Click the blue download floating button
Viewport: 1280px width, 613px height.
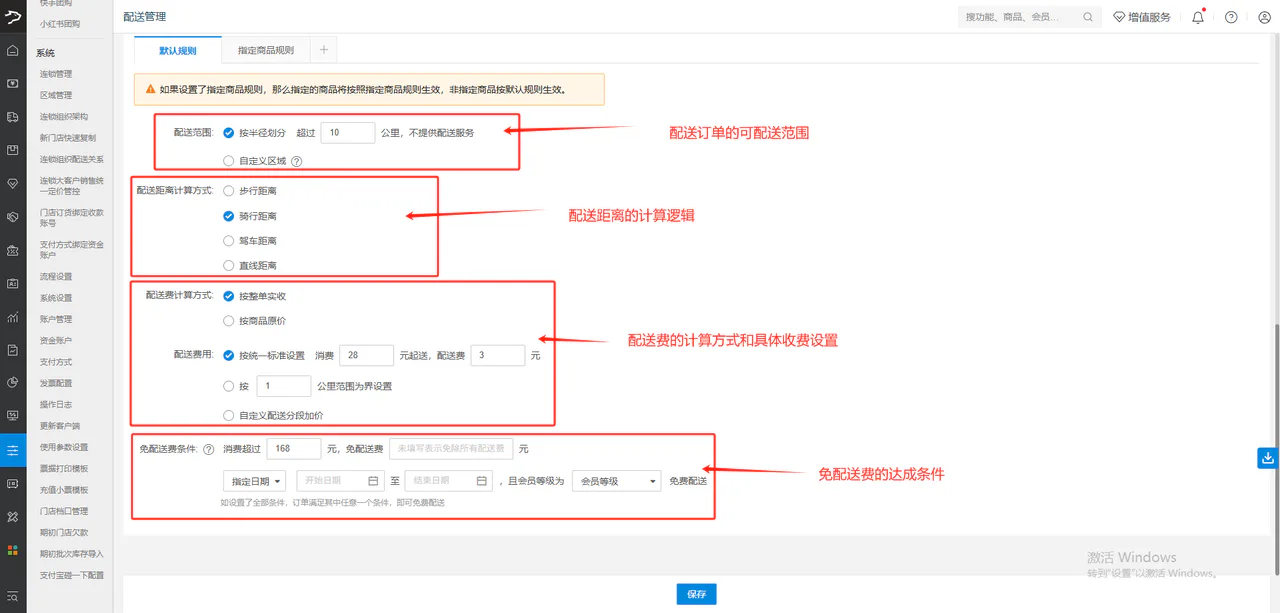(x=1268, y=458)
